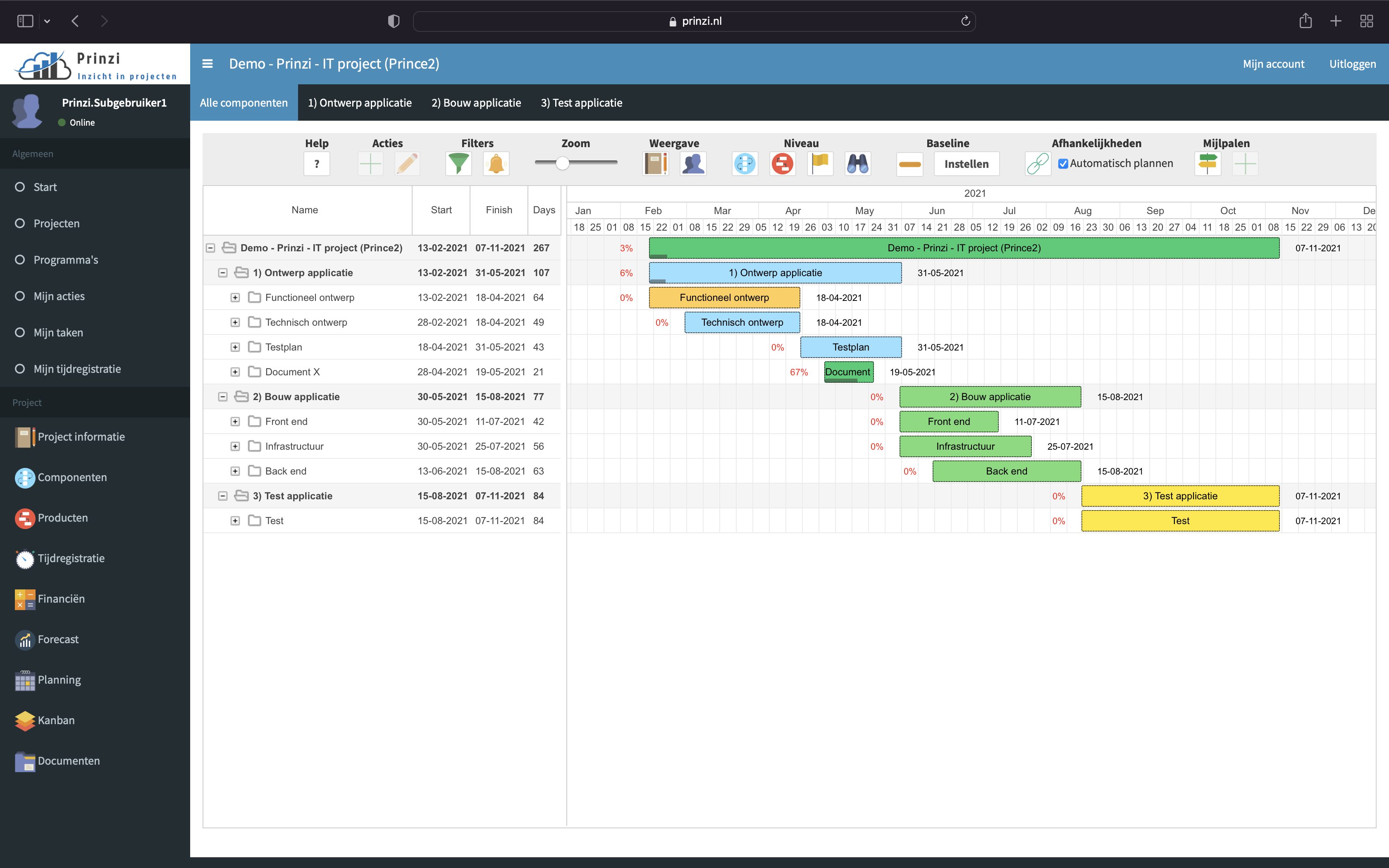
Task: Collapse the 2) Bouw applicatie group
Action: pyautogui.click(x=223, y=397)
